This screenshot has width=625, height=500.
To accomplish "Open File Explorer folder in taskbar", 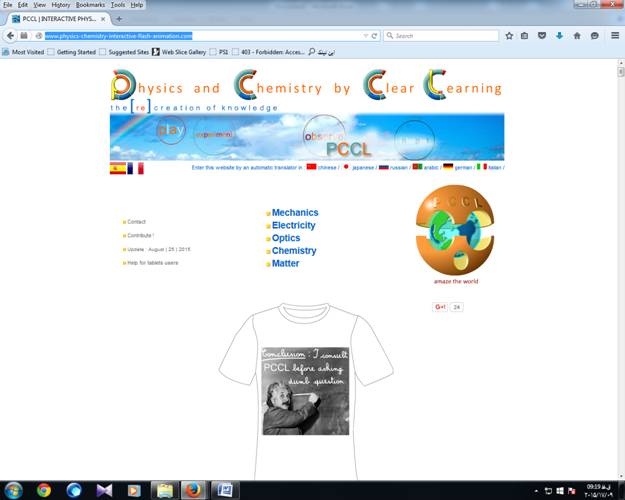I will click(165, 490).
